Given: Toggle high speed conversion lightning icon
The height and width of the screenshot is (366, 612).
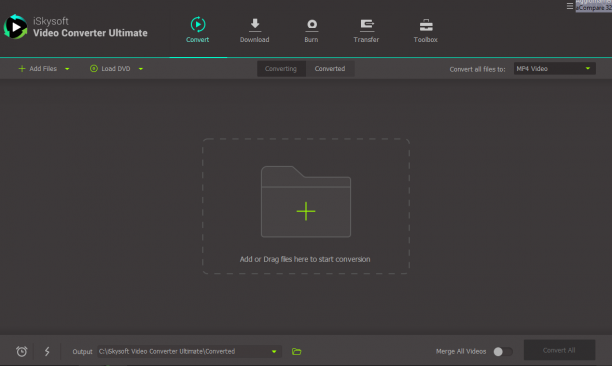Looking at the screenshot, I should tap(47, 351).
